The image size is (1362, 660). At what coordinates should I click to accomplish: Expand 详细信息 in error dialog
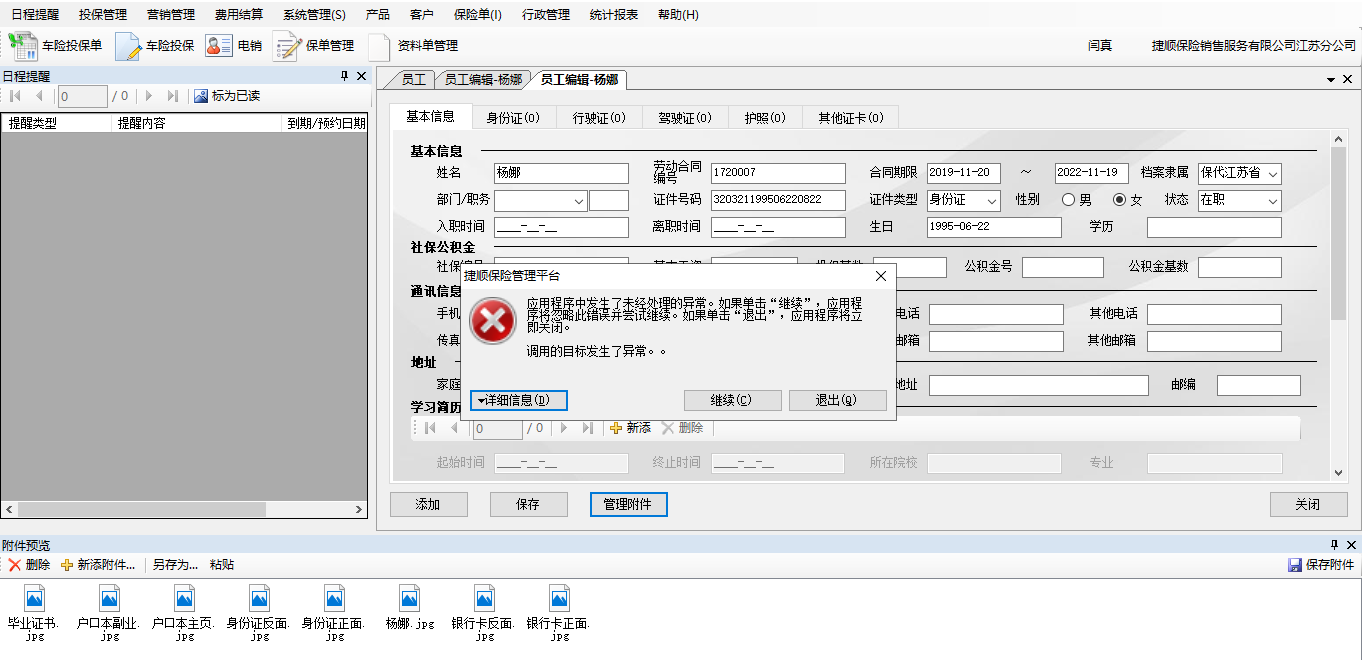(x=519, y=400)
